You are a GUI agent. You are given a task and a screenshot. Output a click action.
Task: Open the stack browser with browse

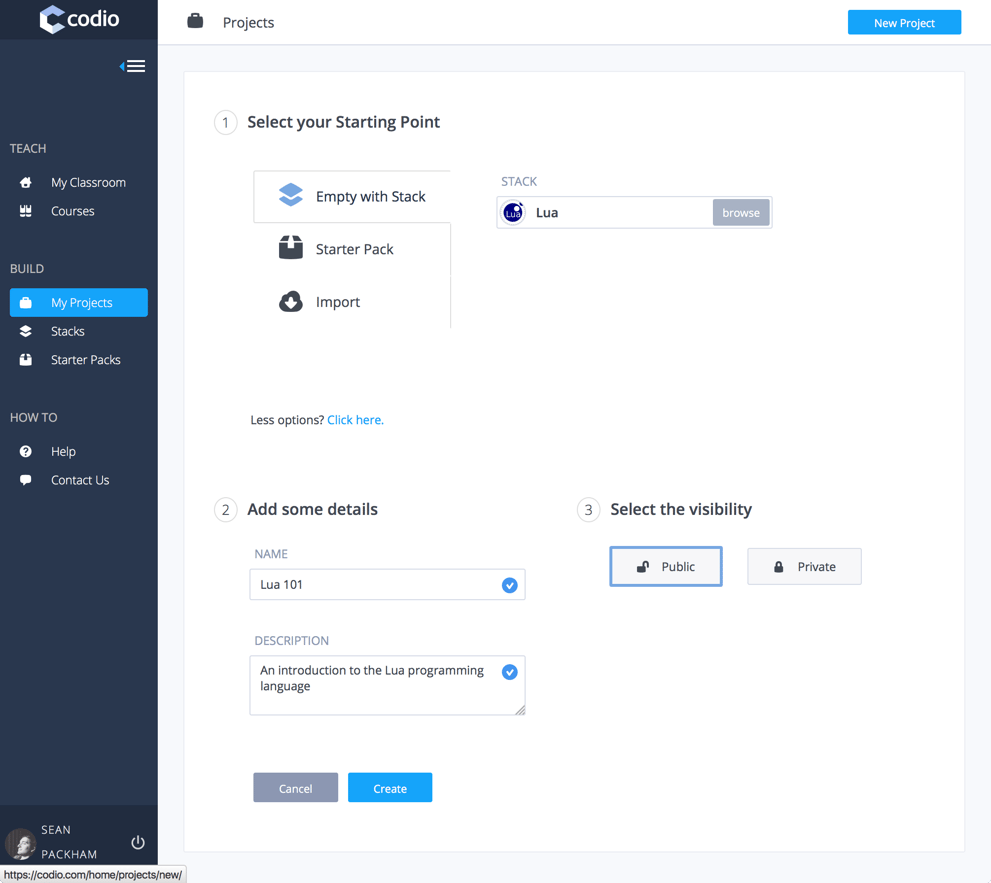pyautogui.click(x=740, y=212)
